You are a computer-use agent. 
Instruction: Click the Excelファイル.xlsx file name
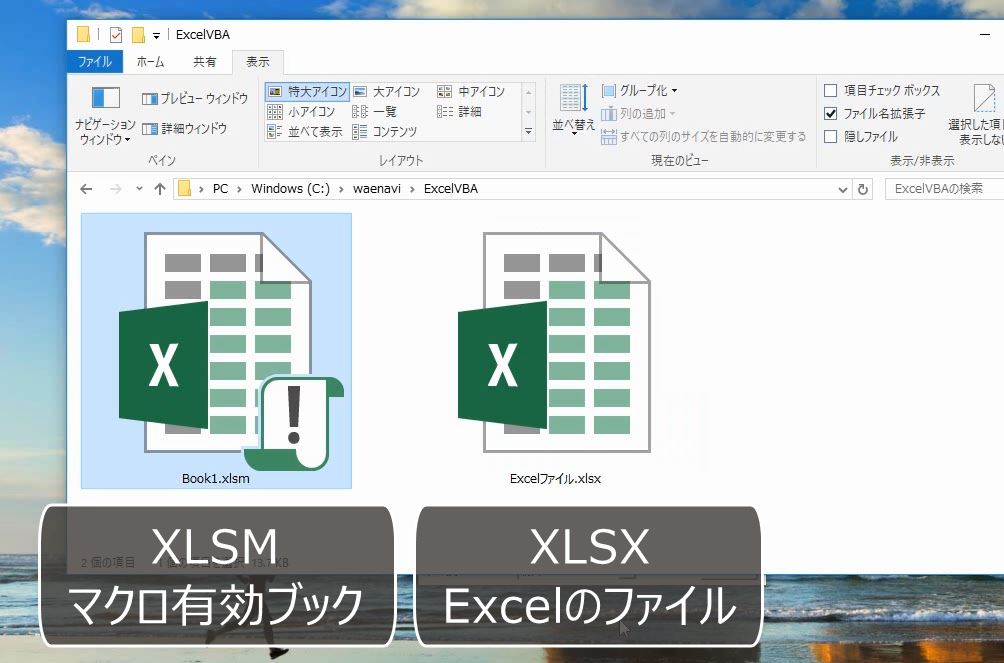coord(555,479)
